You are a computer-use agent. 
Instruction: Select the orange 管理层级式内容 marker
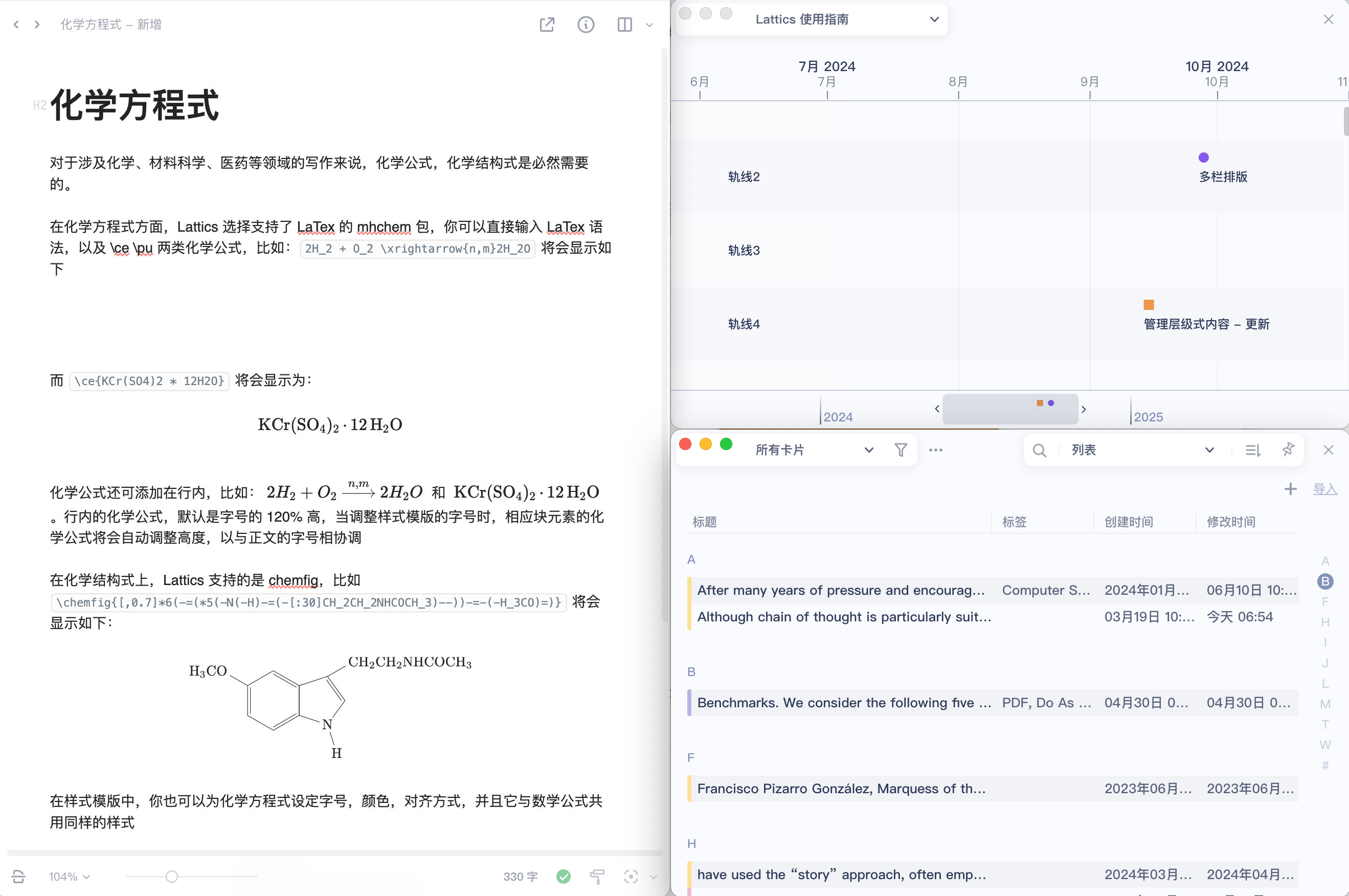[x=1149, y=305]
